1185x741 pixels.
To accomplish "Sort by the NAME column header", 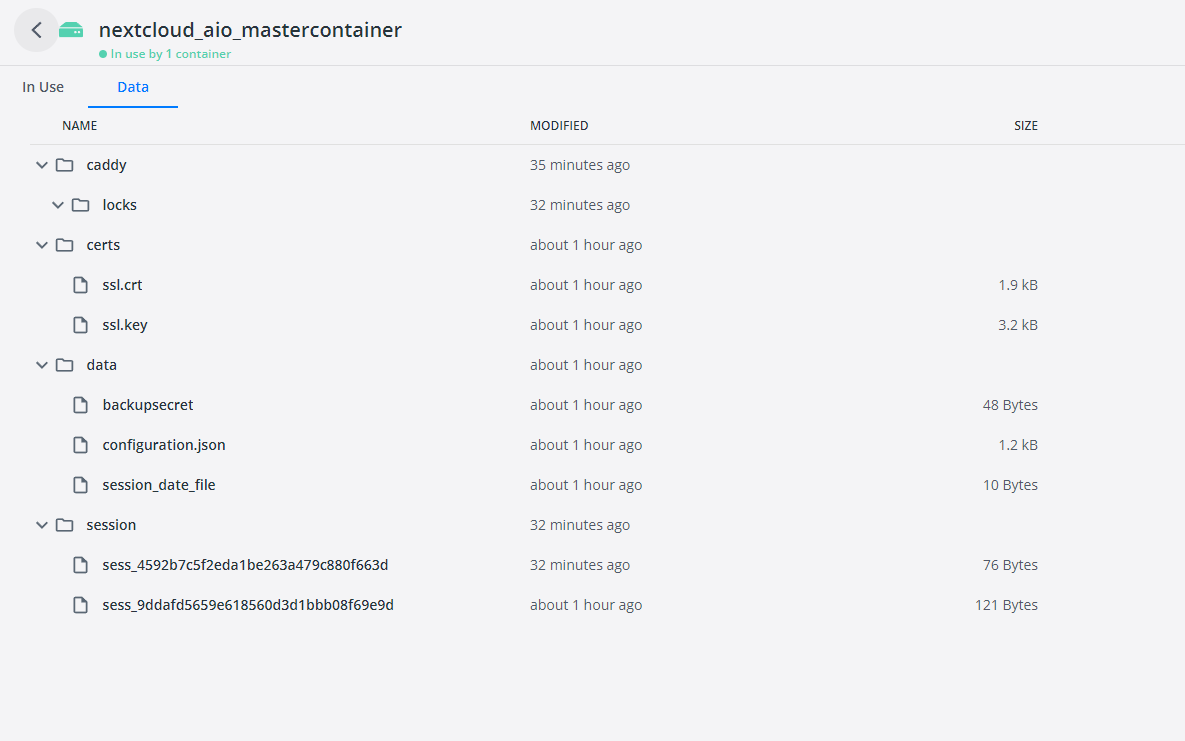I will tap(79, 126).
